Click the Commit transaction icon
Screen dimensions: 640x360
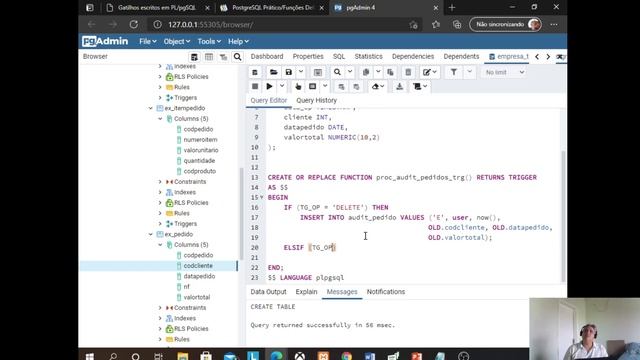click(x=341, y=87)
